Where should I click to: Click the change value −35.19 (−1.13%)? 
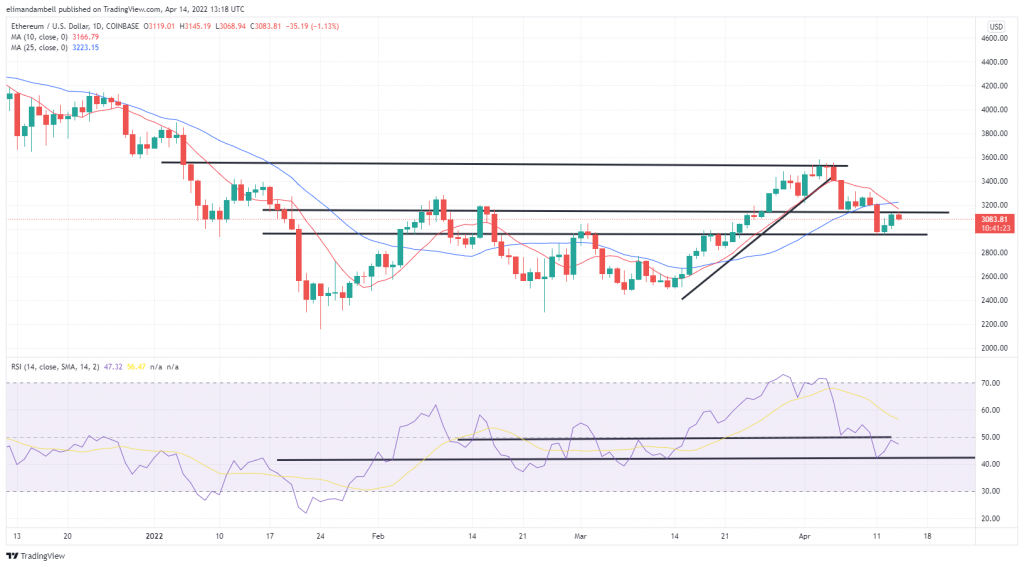pos(313,27)
